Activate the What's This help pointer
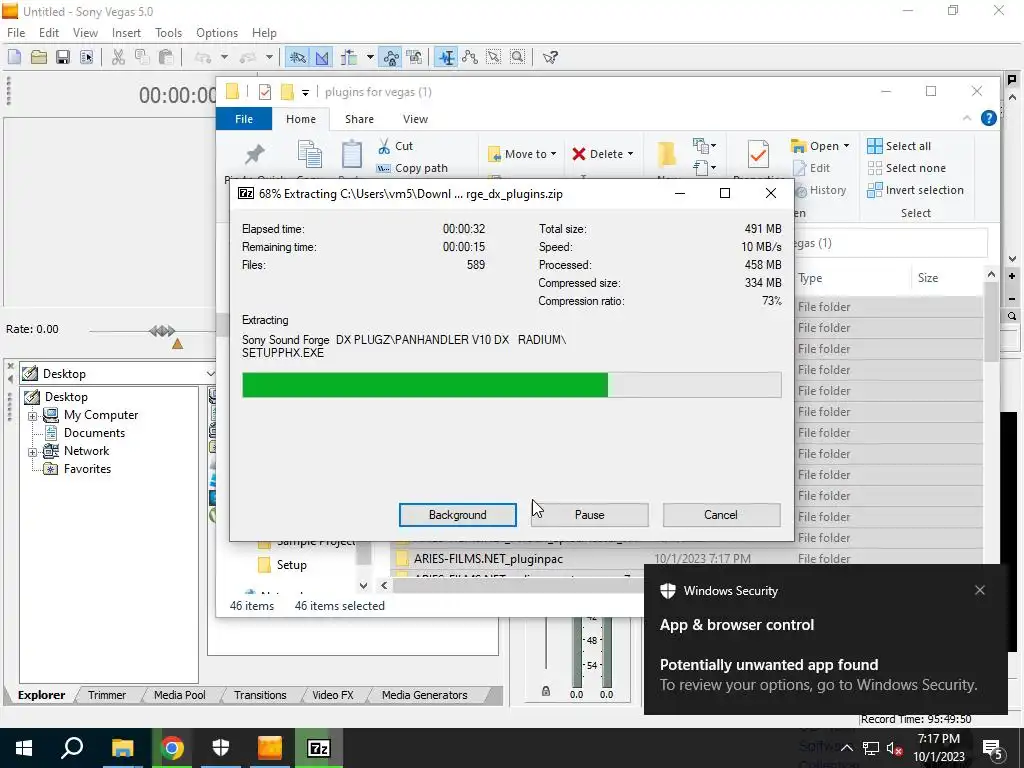Image resolution: width=1024 pixels, height=768 pixels. click(550, 57)
